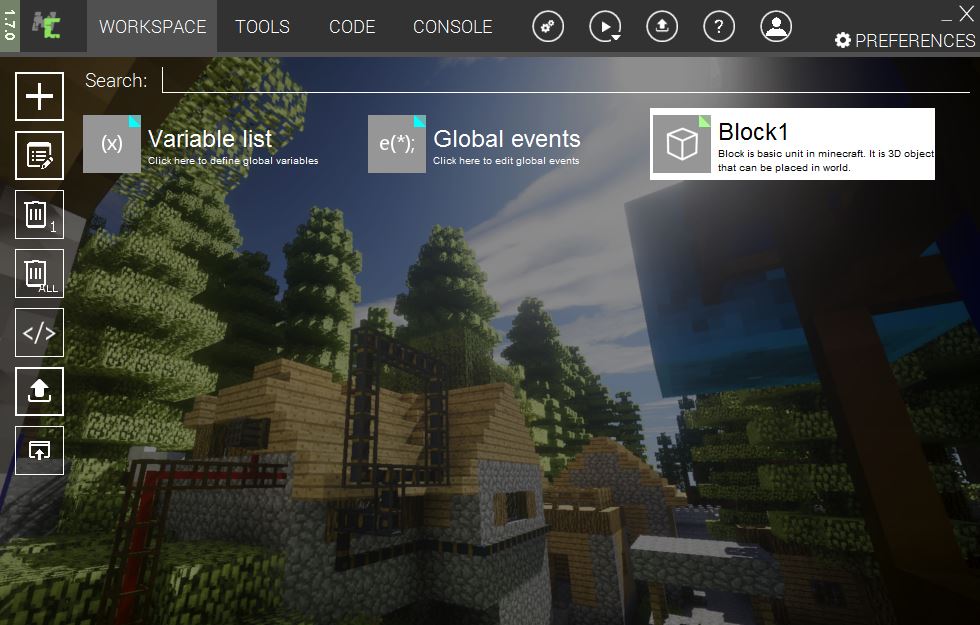Screen dimensions: 980x625
Task: Open help via question mark icon
Action: coord(719,27)
